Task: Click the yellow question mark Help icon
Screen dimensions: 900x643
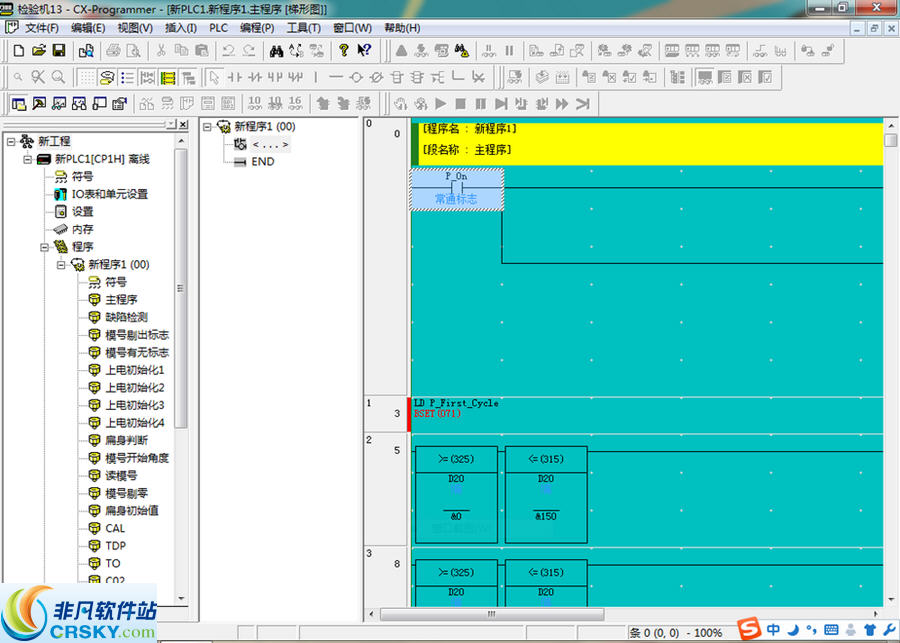Action: point(343,51)
